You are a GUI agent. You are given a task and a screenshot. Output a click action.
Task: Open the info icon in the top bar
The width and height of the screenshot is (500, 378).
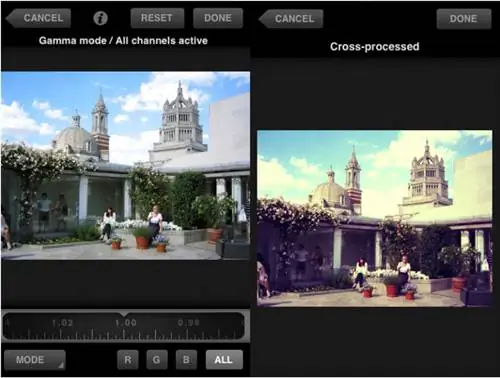point(100,18)
